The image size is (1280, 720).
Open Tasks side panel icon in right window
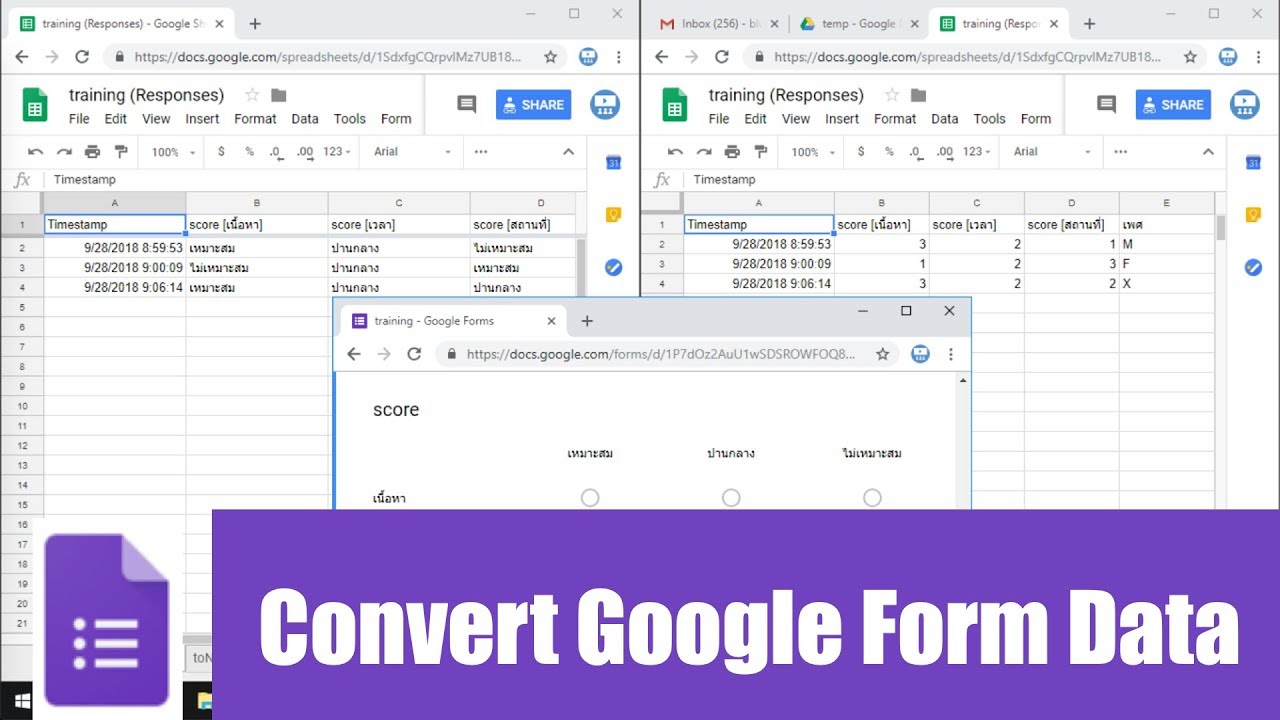tap(1253, 267)
